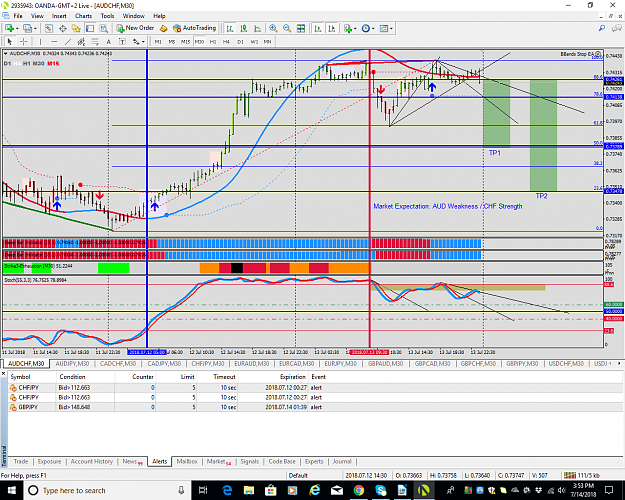Expand the Arrows objects dropdown
Screen dimensions: 625x500
(x=143, y=41)
